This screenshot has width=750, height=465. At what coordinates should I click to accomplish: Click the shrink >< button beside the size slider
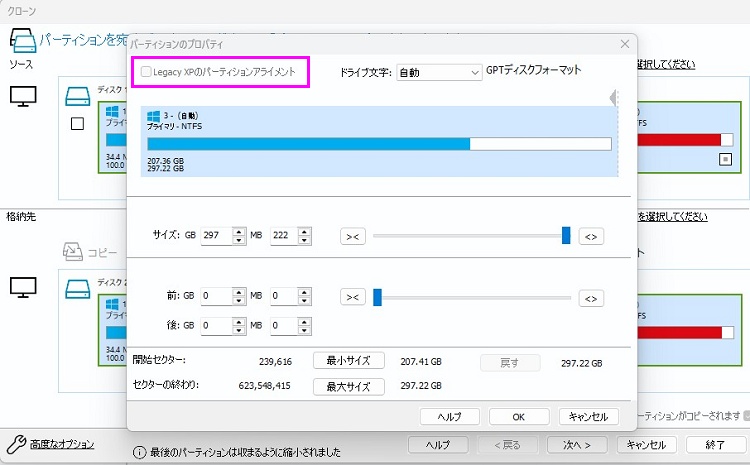click(x=352, y=237)
